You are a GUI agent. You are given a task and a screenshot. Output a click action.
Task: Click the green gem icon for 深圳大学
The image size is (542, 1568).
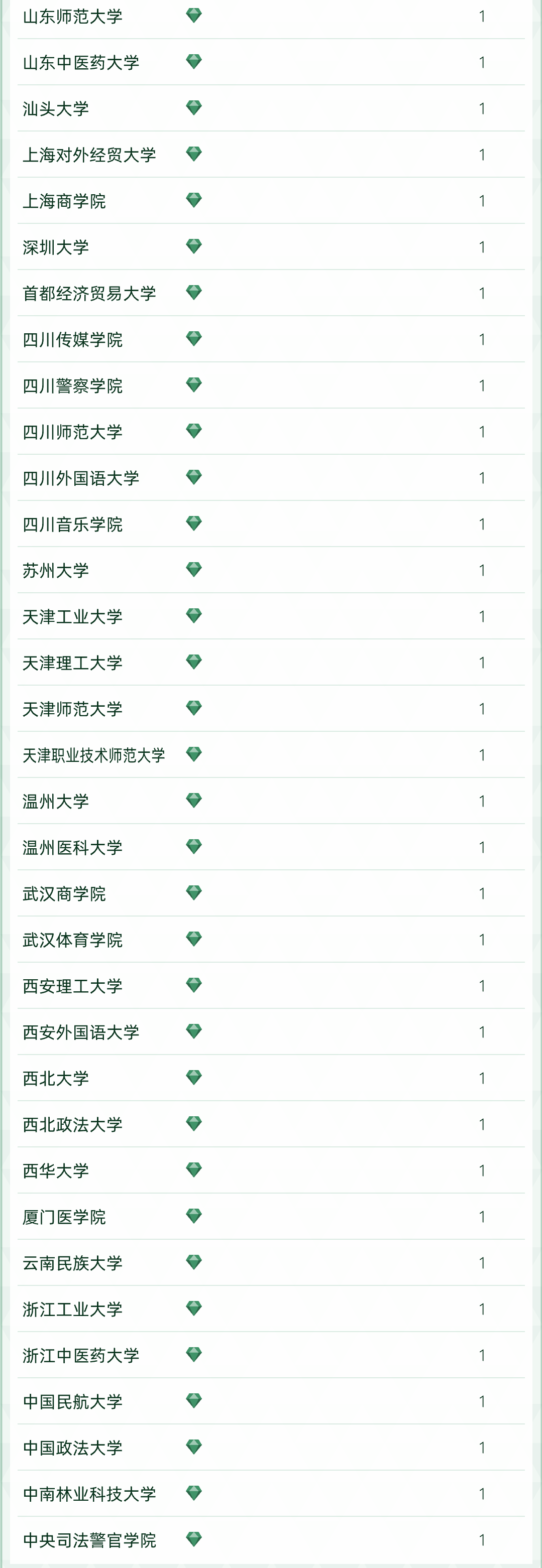194,246
